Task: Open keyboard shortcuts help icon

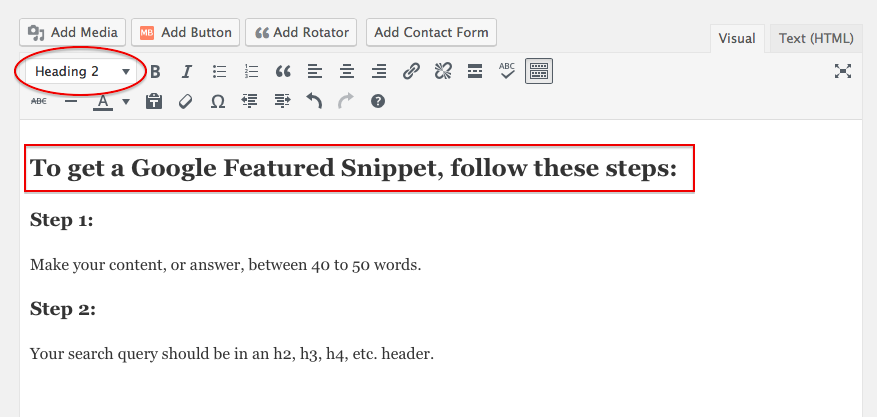Action: tap(378, 101)
